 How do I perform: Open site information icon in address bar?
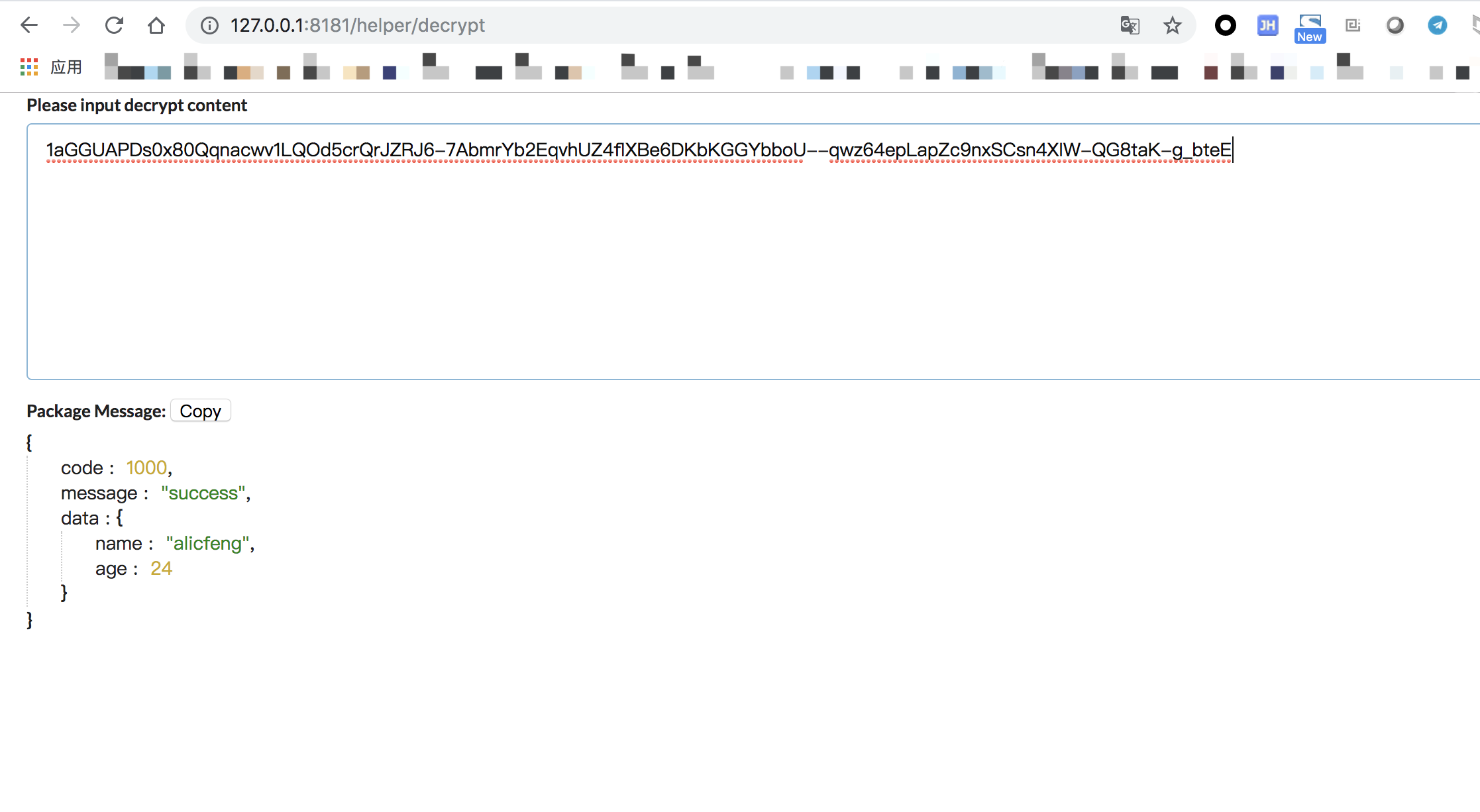[x=209, y=25]
